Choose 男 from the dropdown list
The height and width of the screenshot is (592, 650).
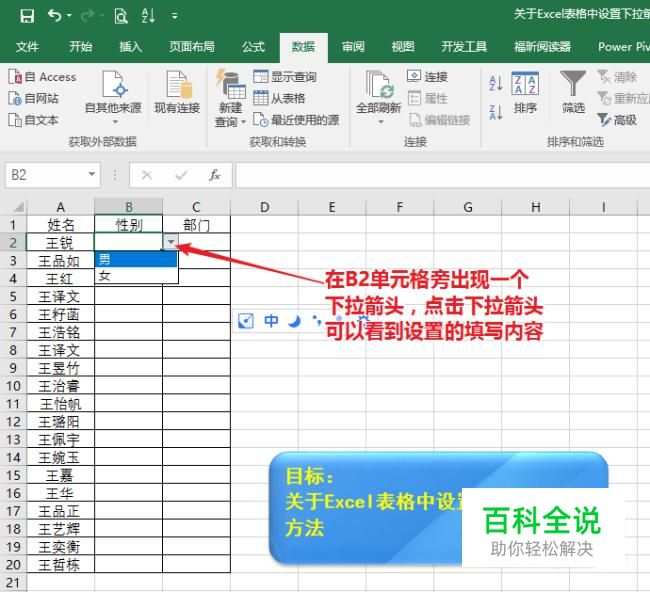pos(136,260)
